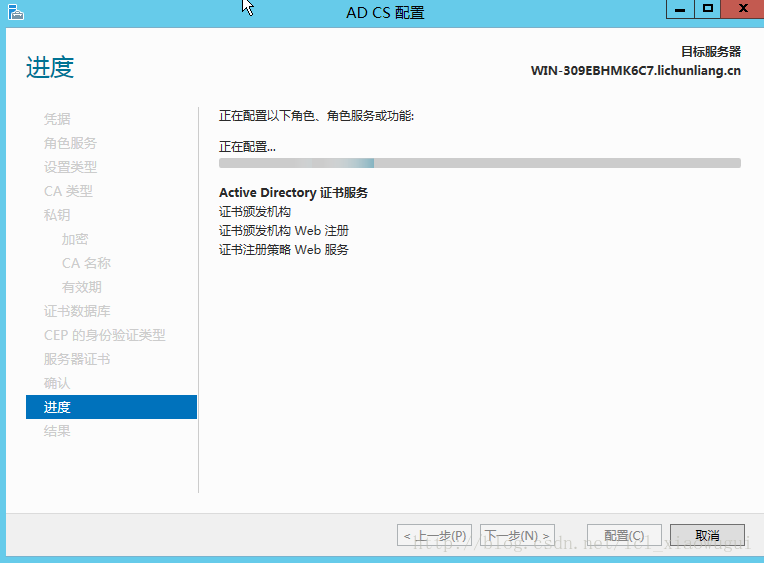Select the 角色服务 step

coord(70,143)
